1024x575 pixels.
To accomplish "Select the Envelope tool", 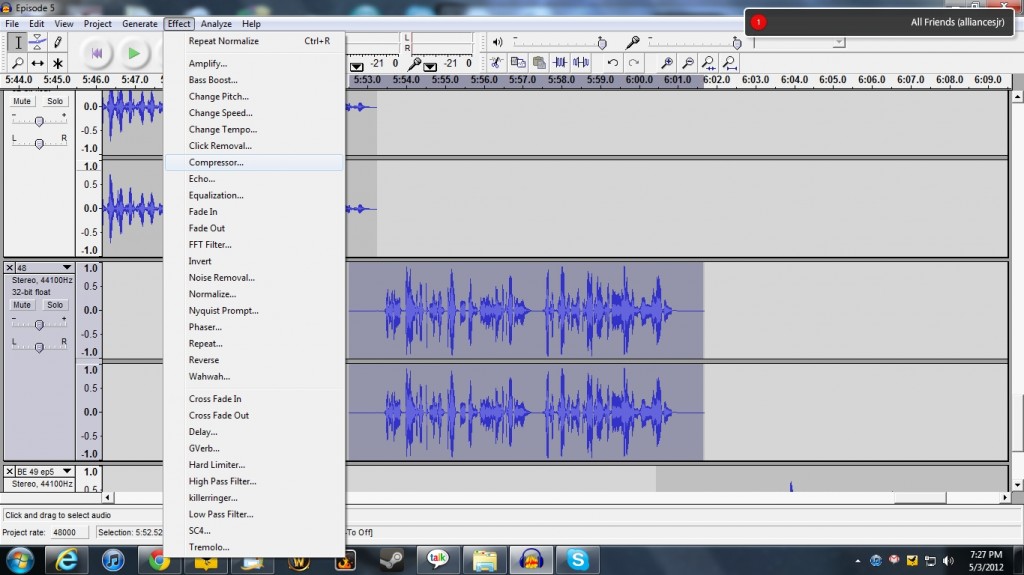I will click(x=38, y=42).
